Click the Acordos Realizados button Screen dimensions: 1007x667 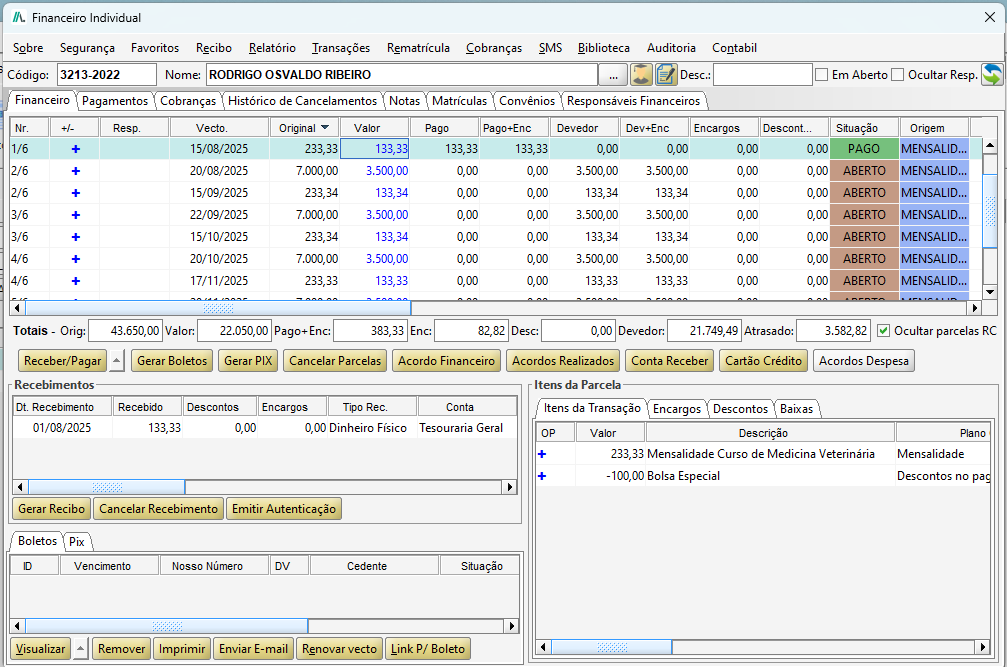click(563, 361)
